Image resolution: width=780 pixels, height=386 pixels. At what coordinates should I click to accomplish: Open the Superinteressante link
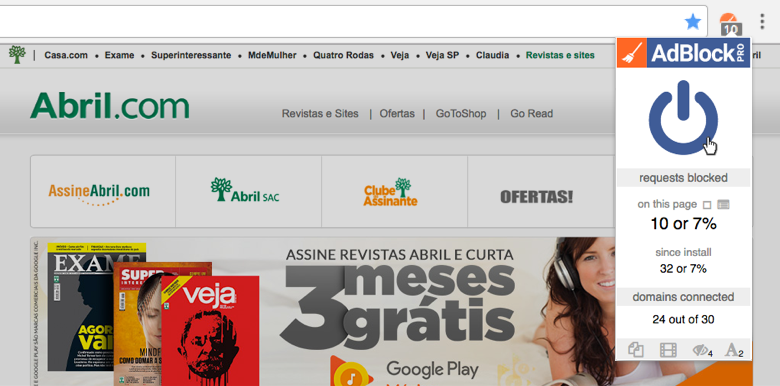coord(191,55)
